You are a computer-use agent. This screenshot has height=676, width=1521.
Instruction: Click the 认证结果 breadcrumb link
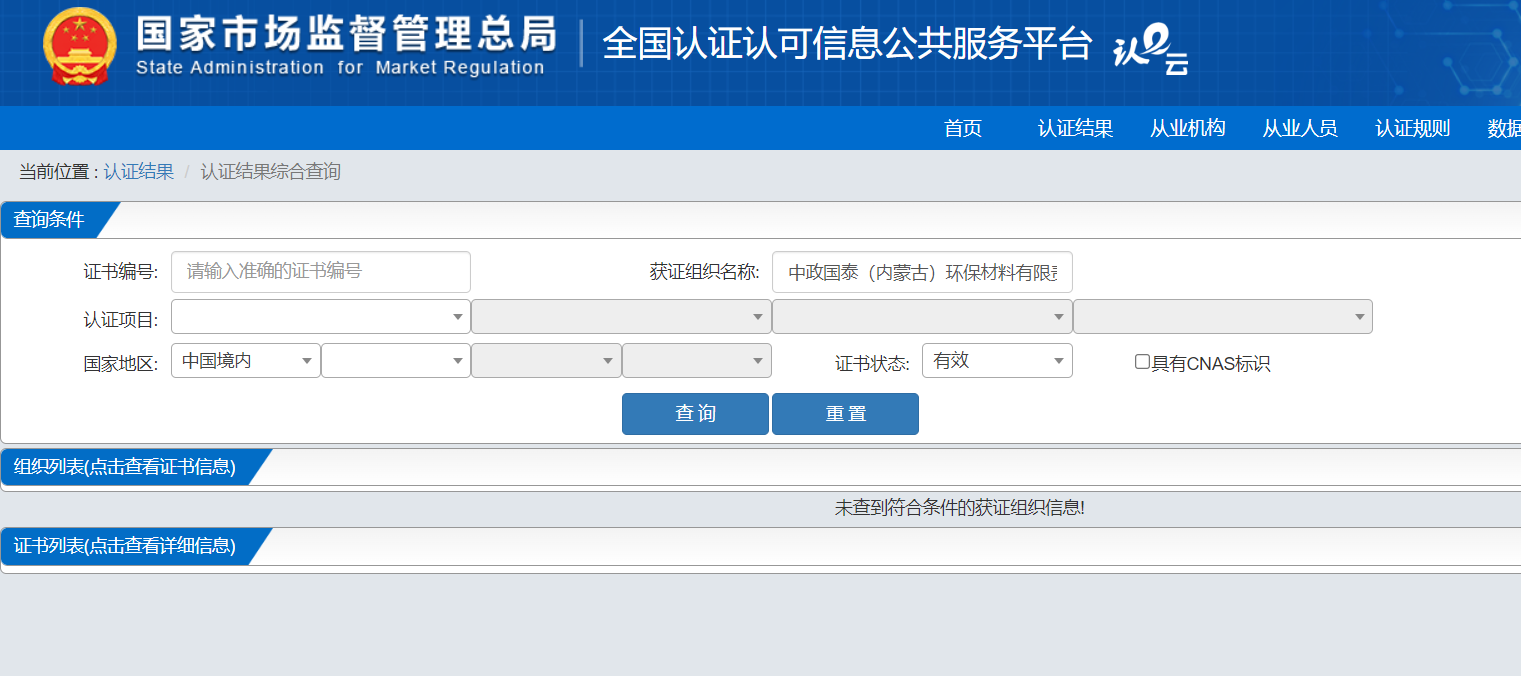coord(139,172)
